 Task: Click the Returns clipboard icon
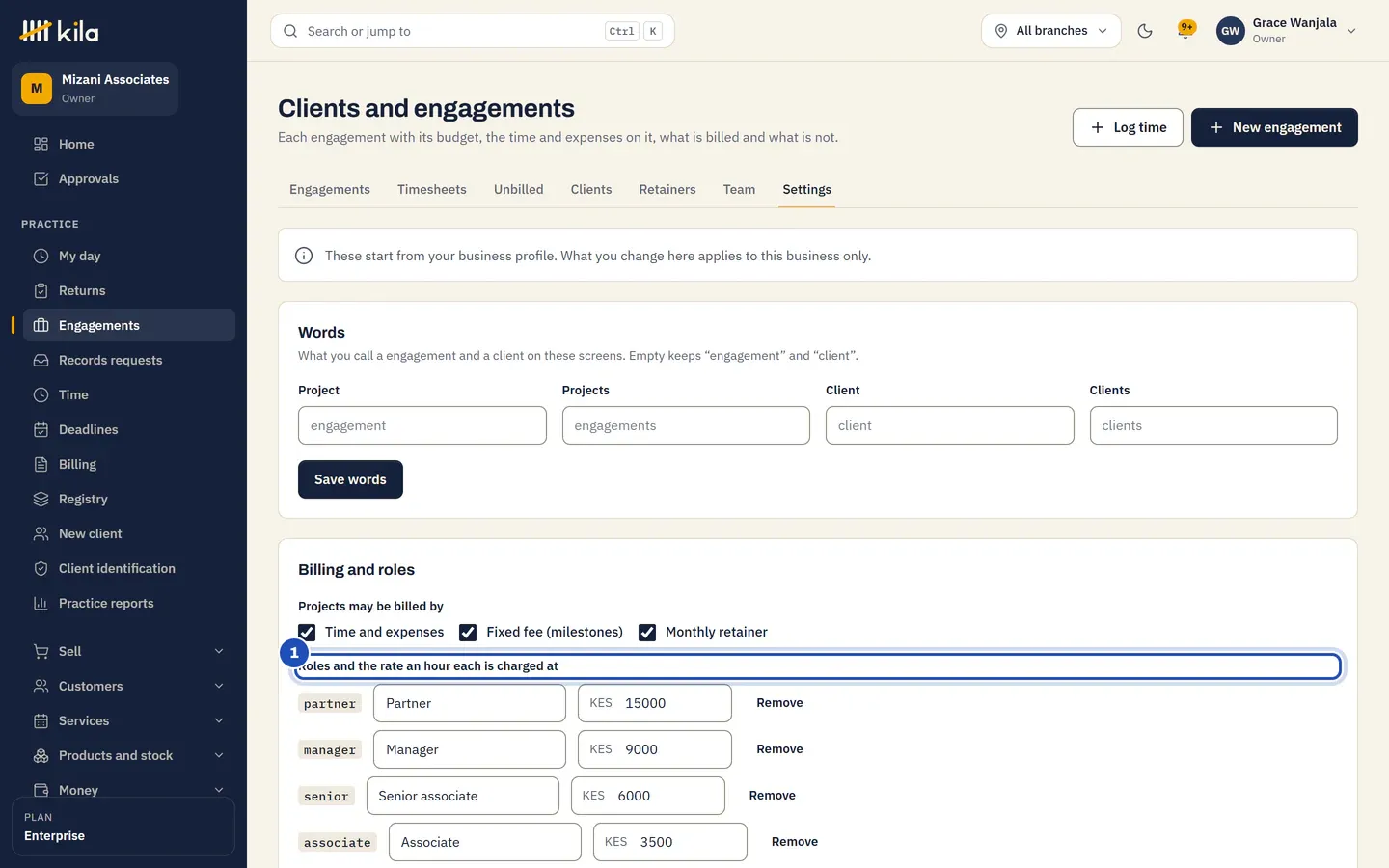coord(41,290)
